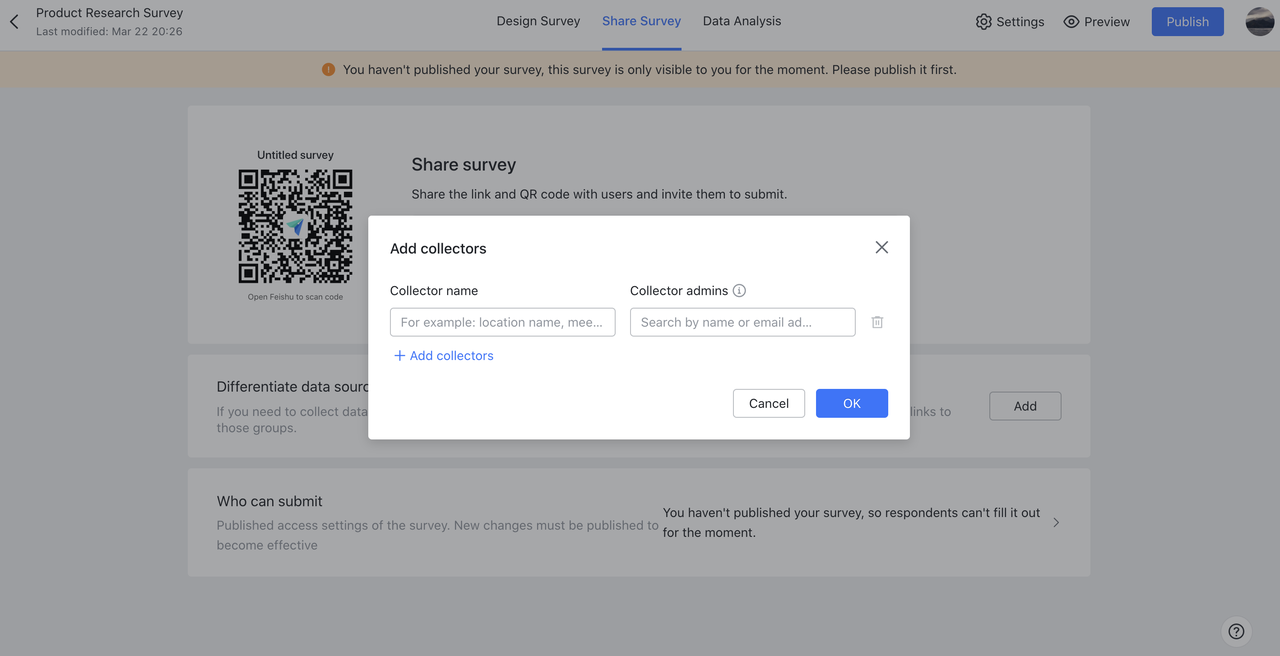Click the survey QR code
The image size is (1280, 656).
pyautogui.click(x=295, y=226)
